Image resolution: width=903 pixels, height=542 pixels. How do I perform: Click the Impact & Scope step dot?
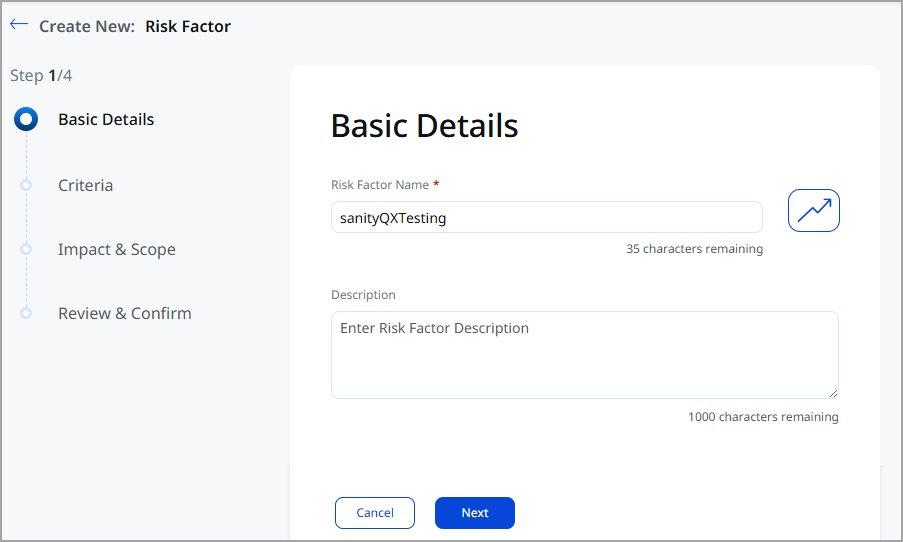(x=27, y=249)
